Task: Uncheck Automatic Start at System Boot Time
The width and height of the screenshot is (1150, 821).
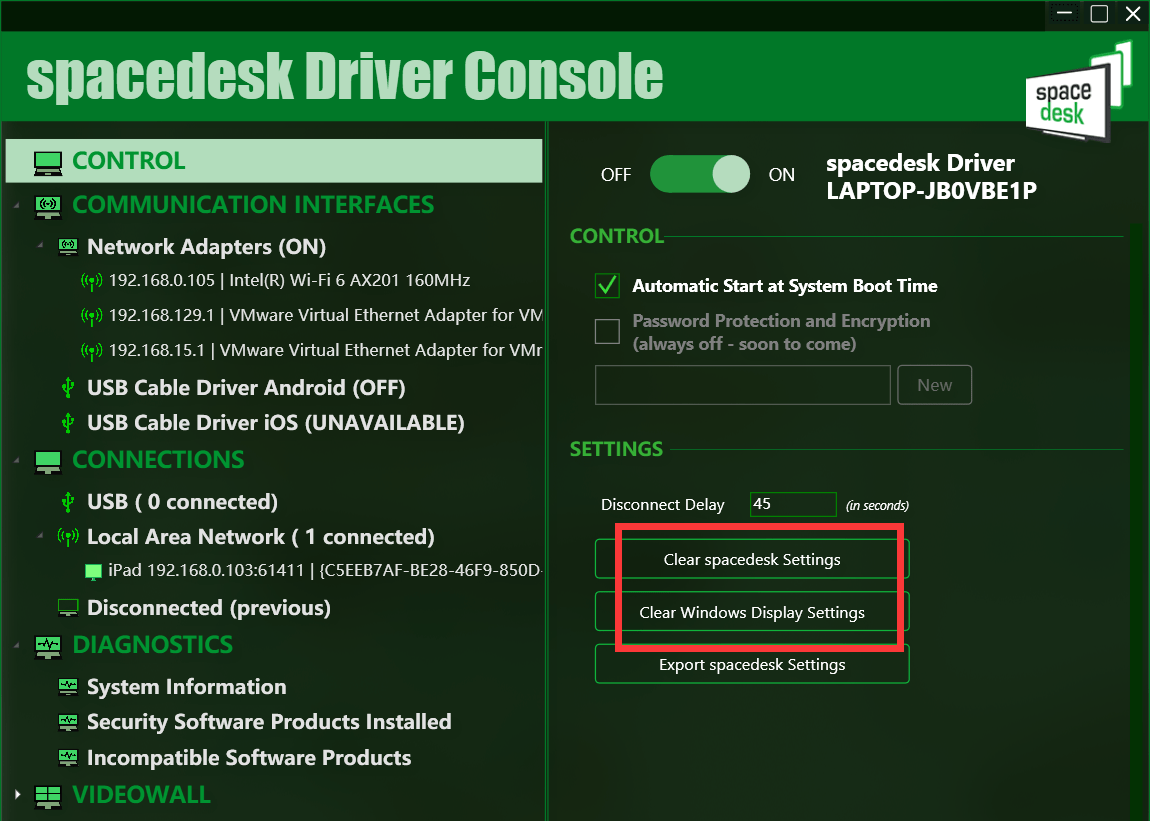Action: (x=607, y=285)
